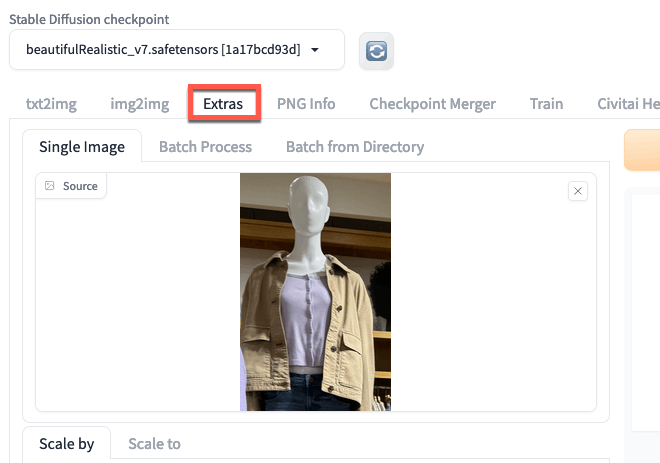Click the Source label text
The height and width of the screenshot is (463, 660).
point(80,186)
